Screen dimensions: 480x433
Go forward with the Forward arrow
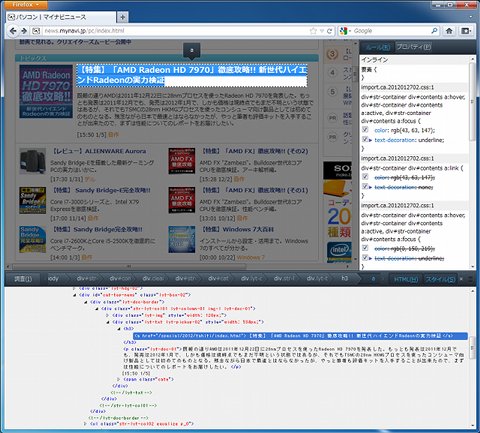tap(24, 31)
